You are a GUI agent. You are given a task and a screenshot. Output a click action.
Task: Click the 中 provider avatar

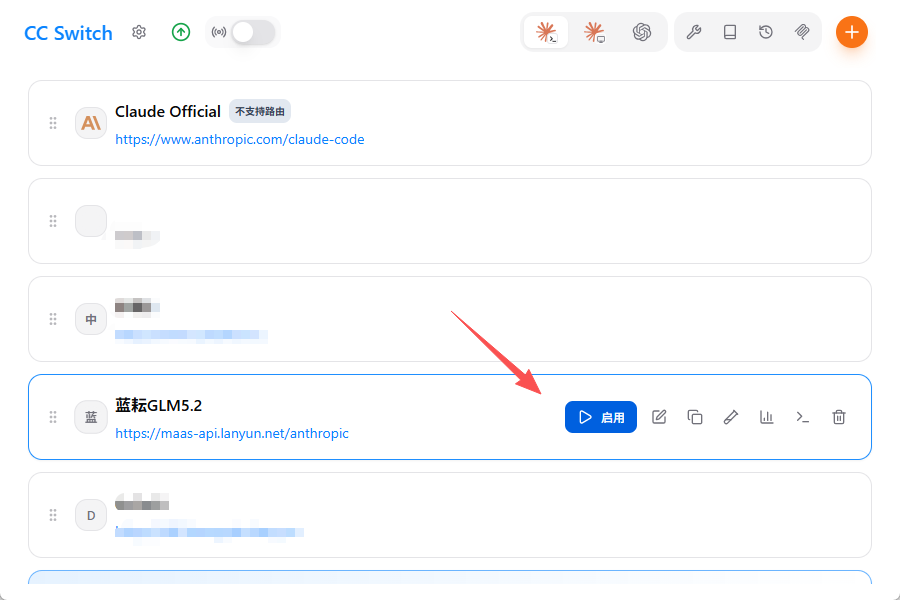pyautogui.click(x=91, y=319)
